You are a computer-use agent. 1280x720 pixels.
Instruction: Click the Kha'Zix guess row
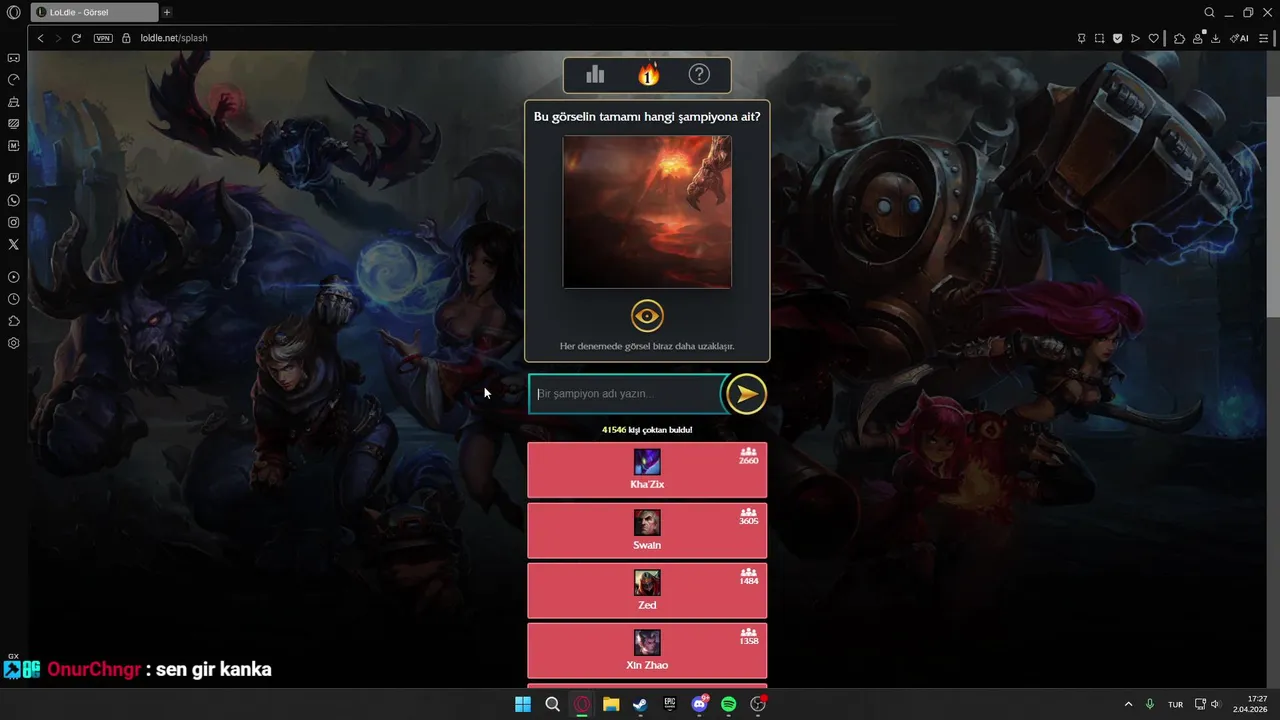(647, 470)
